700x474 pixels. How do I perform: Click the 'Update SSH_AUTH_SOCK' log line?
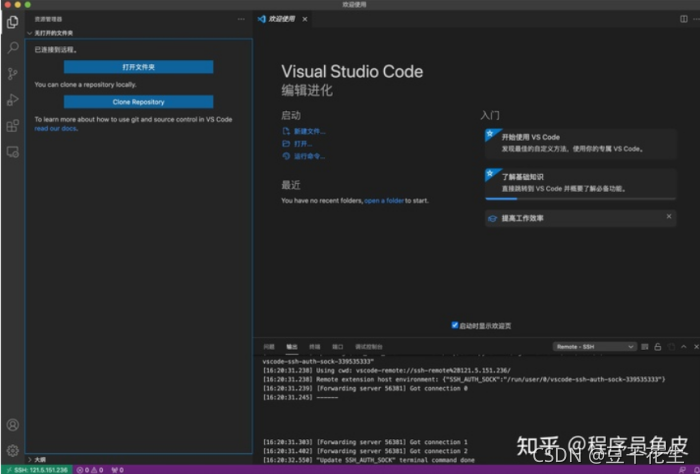pos(369,460)
